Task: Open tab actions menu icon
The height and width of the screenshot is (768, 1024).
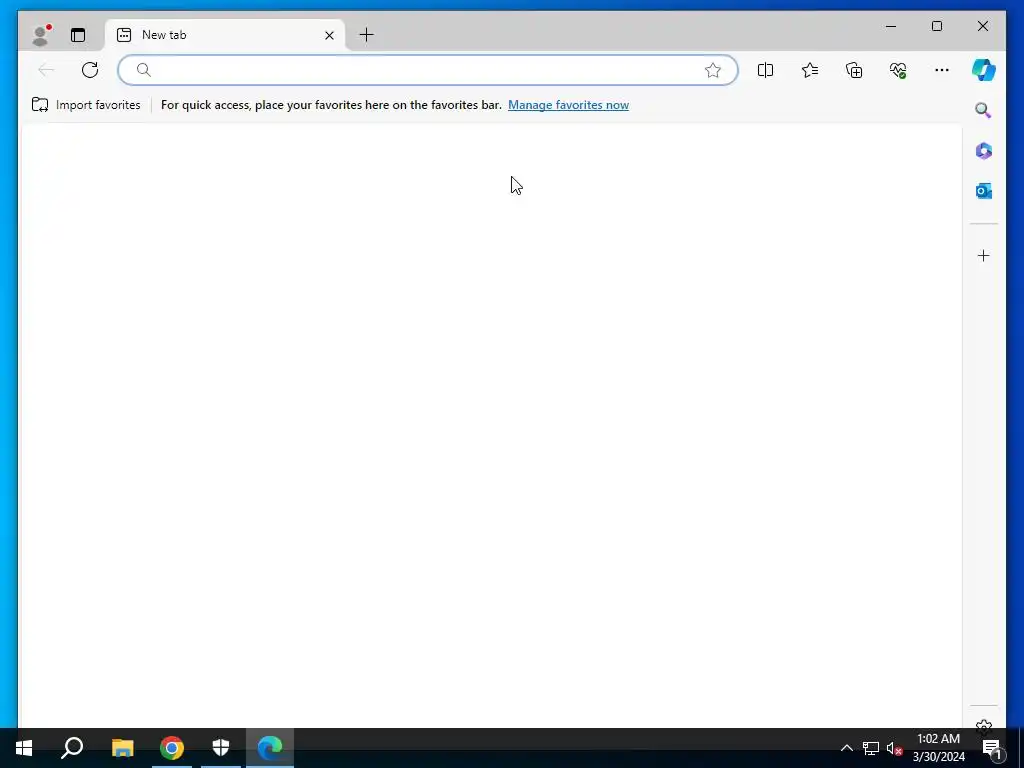Action: pos(78,35)
